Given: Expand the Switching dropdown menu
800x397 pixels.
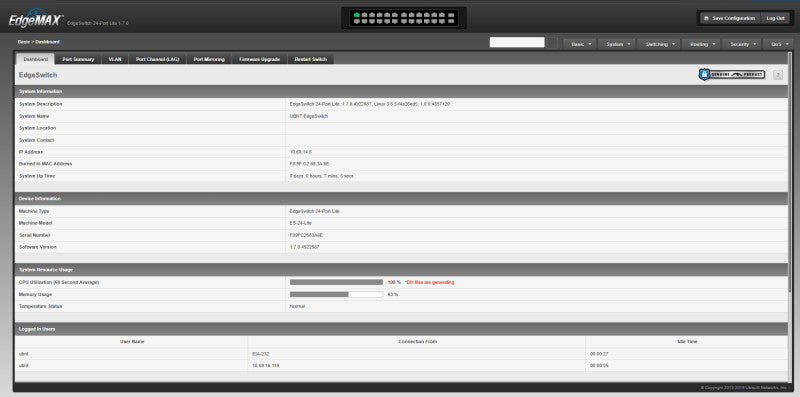Looking at the screenshot, I should pyautogui.click(x=659, y=44).
